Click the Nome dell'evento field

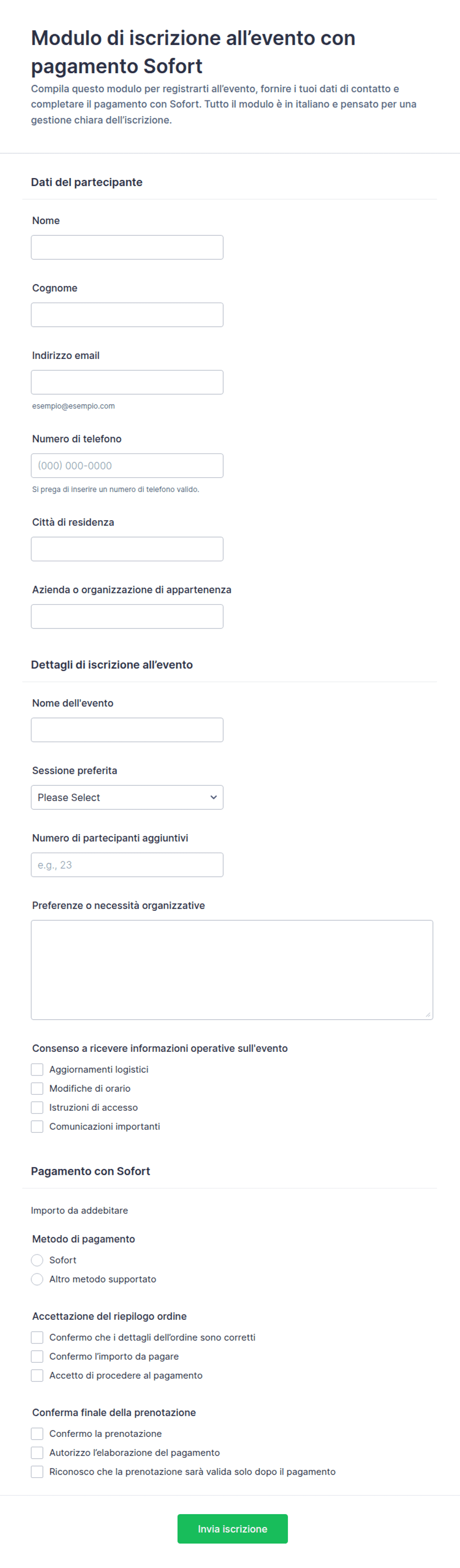pos(127,730)
